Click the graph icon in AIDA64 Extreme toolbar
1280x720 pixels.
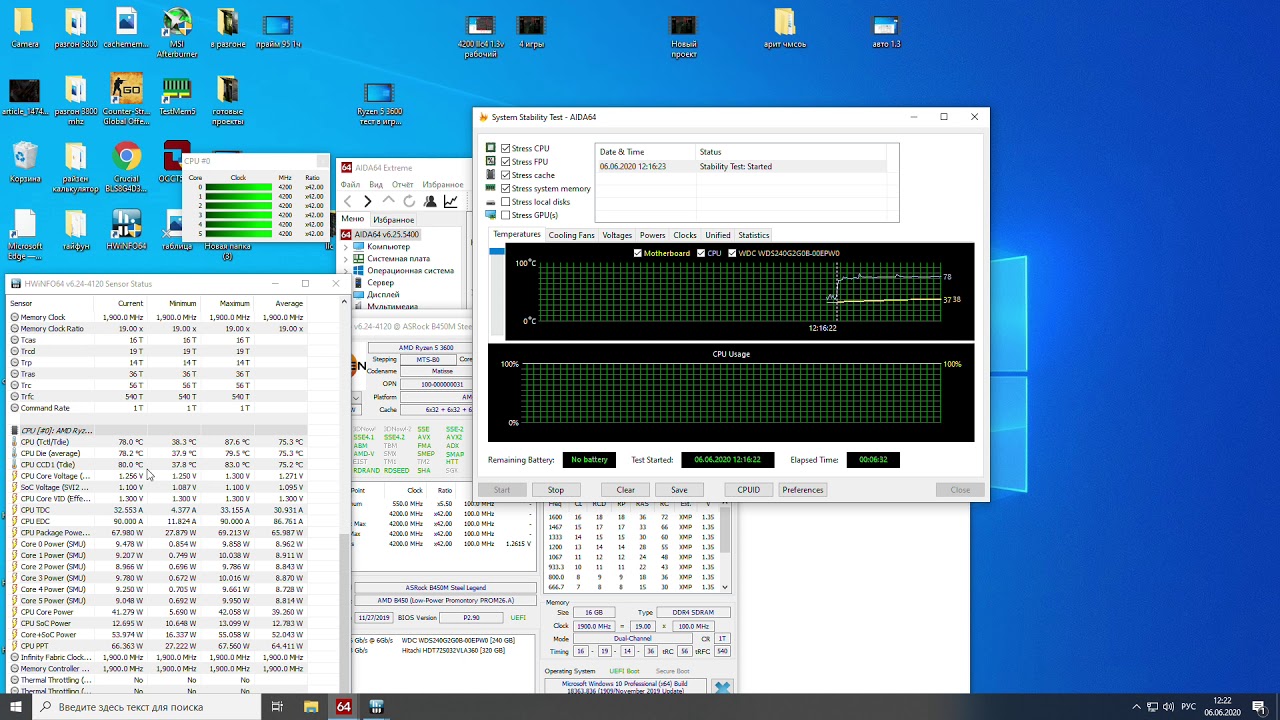[451, 202]
